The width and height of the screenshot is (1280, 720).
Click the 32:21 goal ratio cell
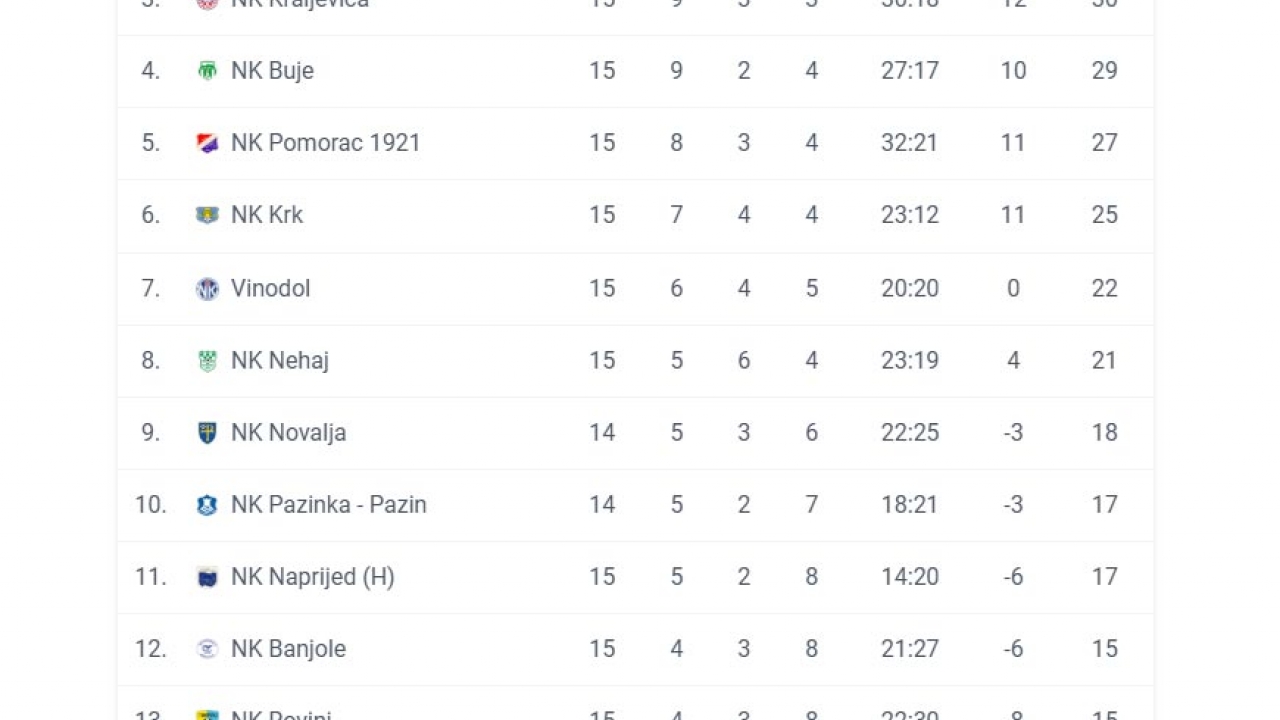click(x=909, y=143)
